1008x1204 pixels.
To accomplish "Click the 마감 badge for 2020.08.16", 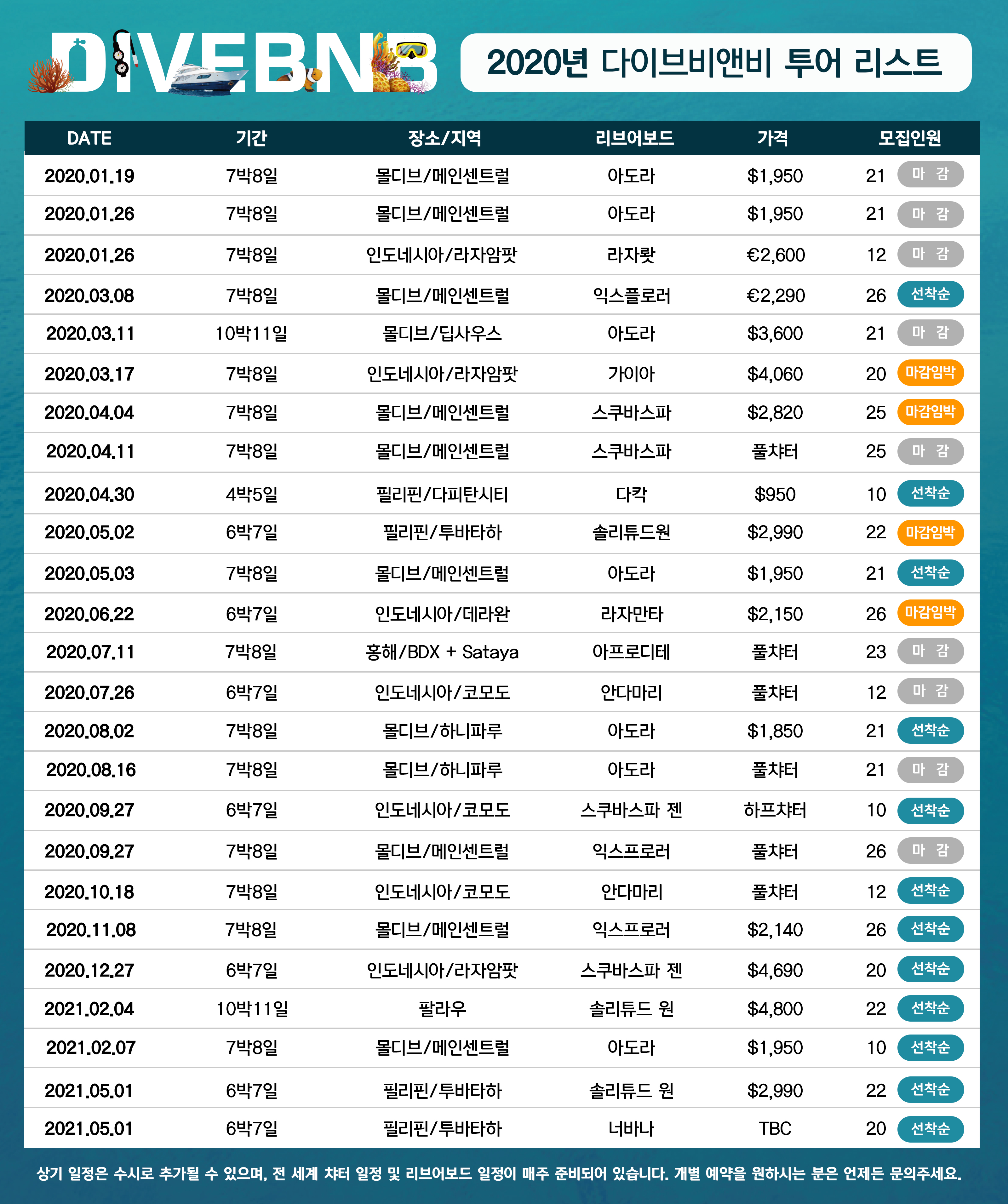I will pos(930,769).
